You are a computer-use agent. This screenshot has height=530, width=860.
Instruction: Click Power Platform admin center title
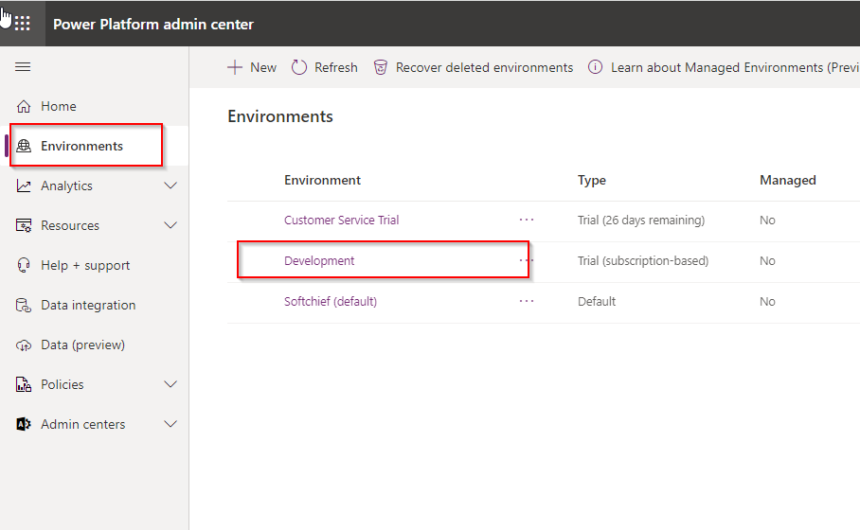click(x=153, y=24)
